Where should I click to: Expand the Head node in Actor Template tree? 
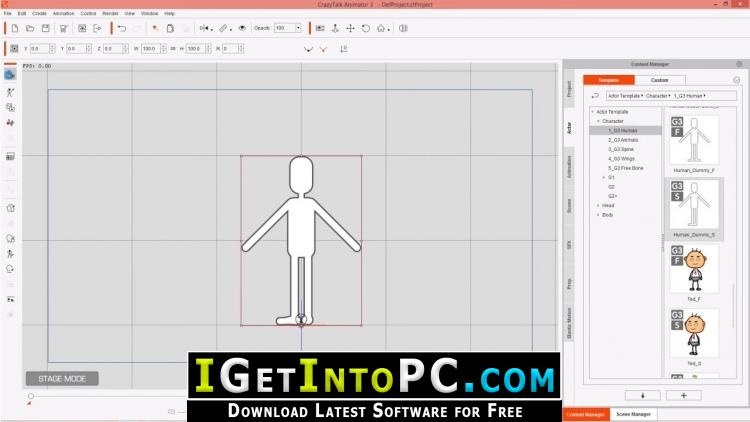pyautogui.click(x=598, y=205)
